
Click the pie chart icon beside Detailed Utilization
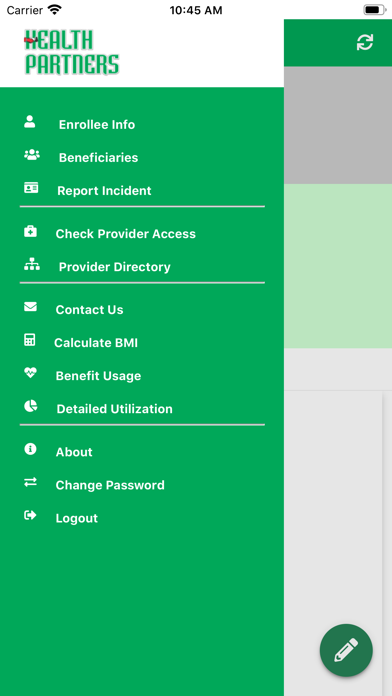(x=31, y=406)
